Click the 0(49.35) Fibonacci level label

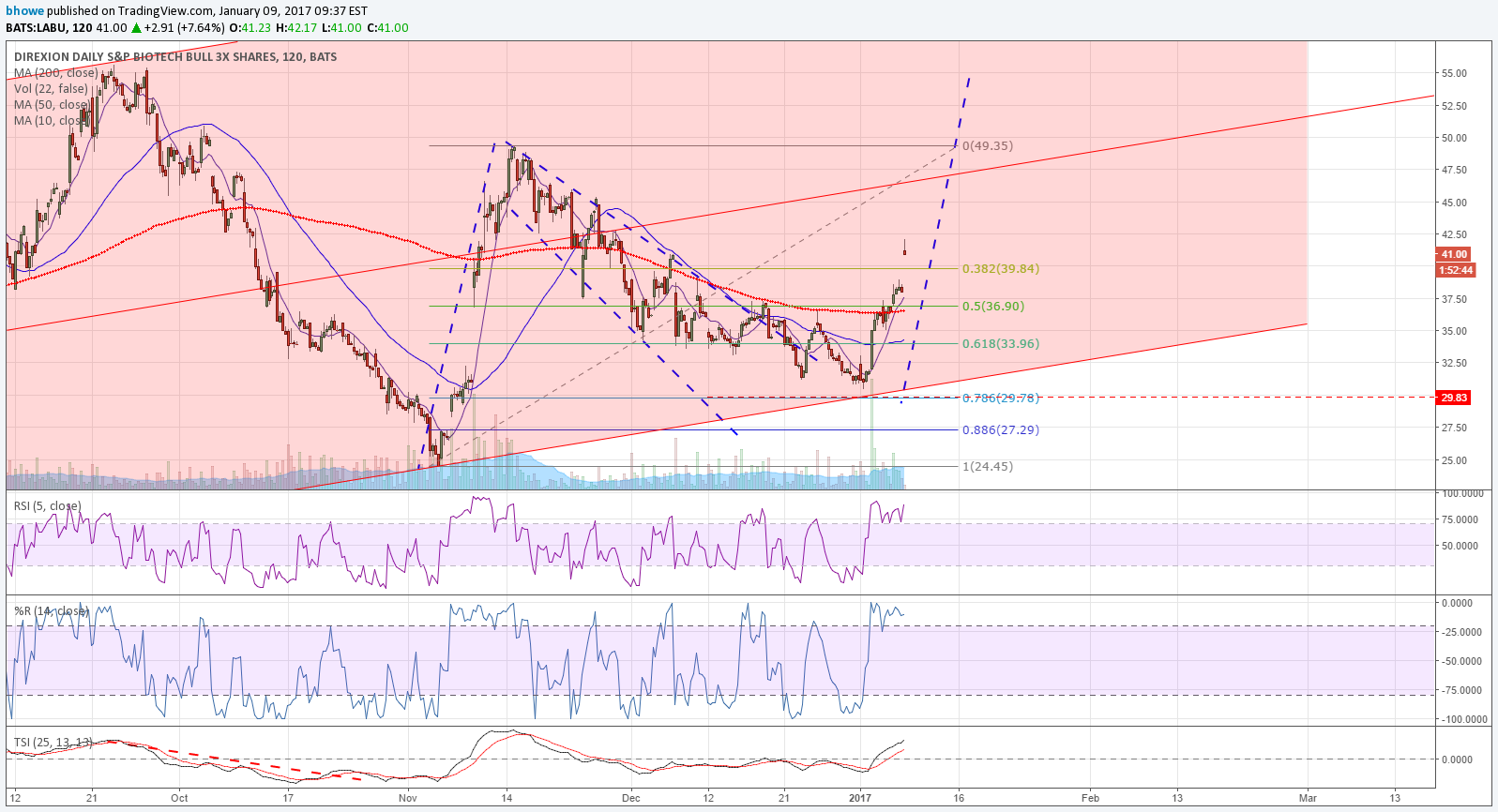click(988, 145)
